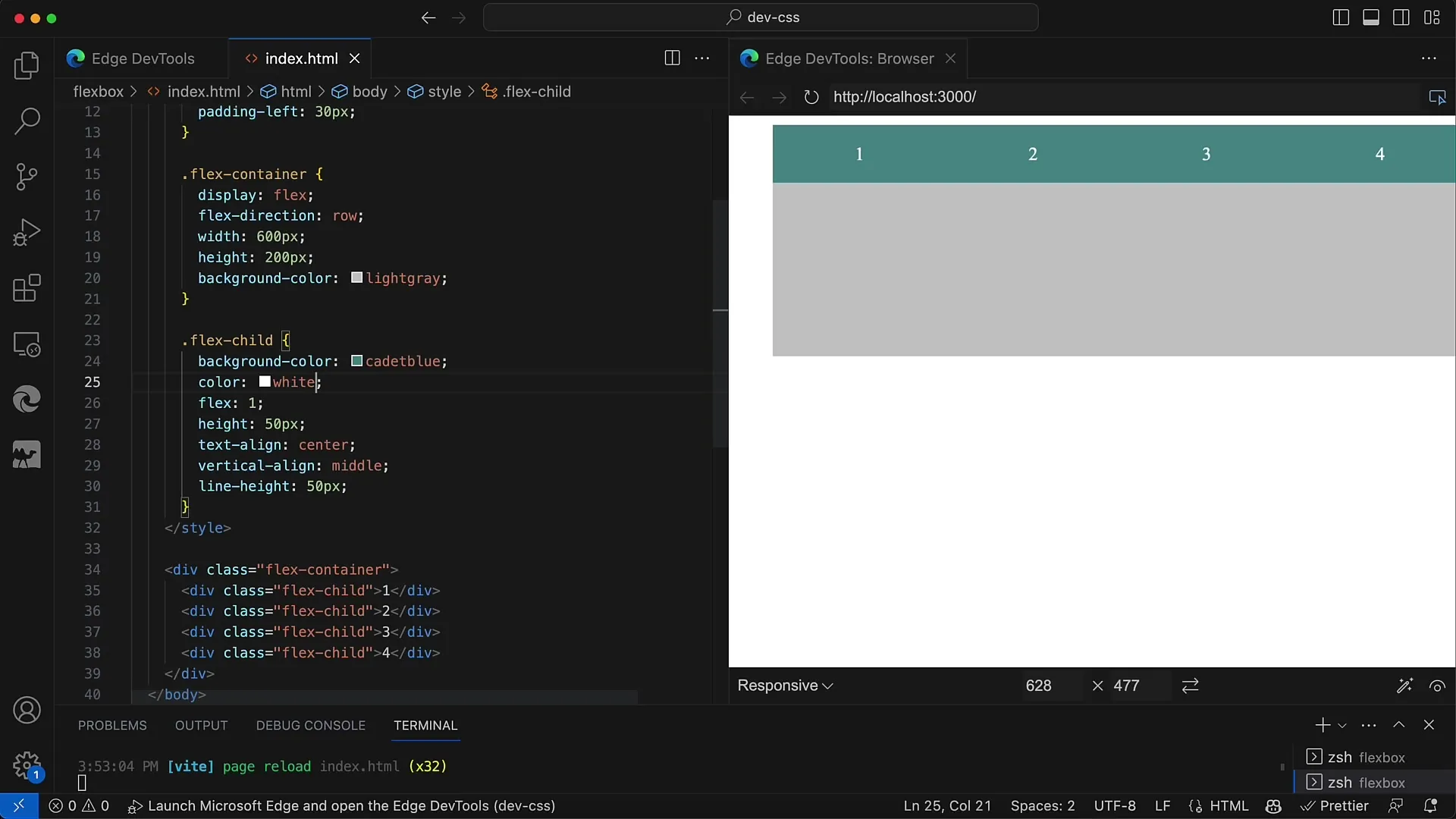Open Customize Layout control
Screen dimensions: 1456x819
tap(1432, 17)
